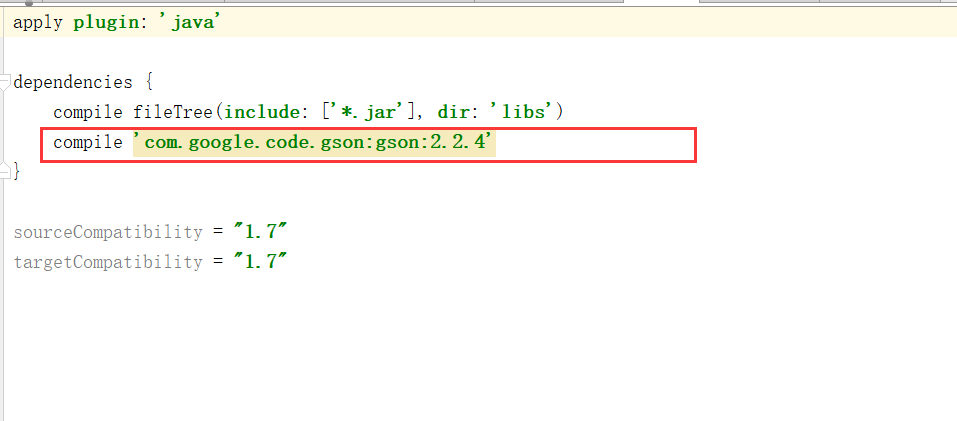Click the "1.7" value of sourceCompatibility
This screenshot has height=421, width=957.
click(260, 232)
